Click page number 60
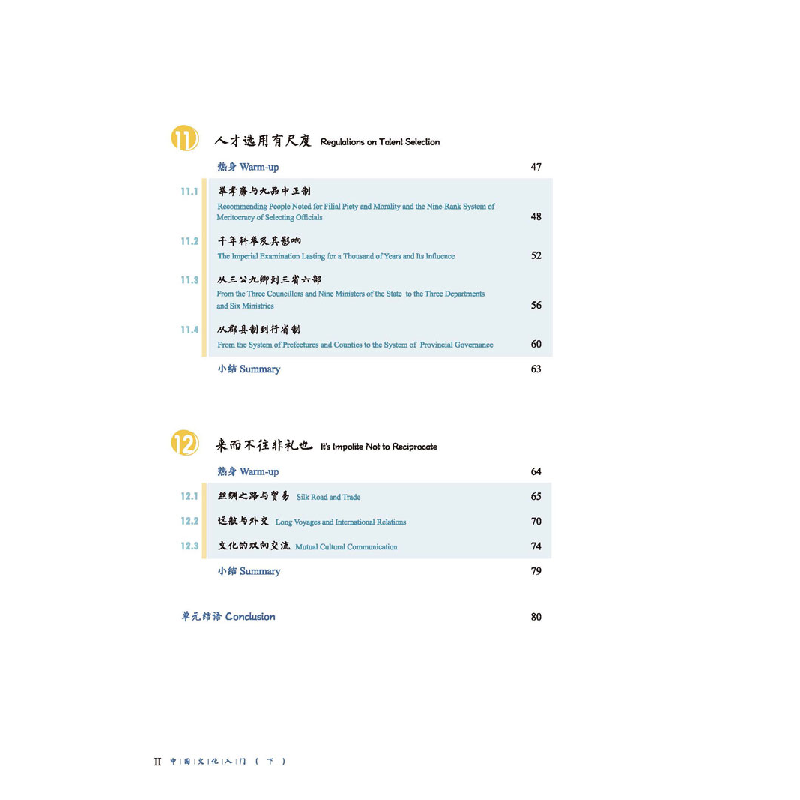800x800 pixels. 536,344
